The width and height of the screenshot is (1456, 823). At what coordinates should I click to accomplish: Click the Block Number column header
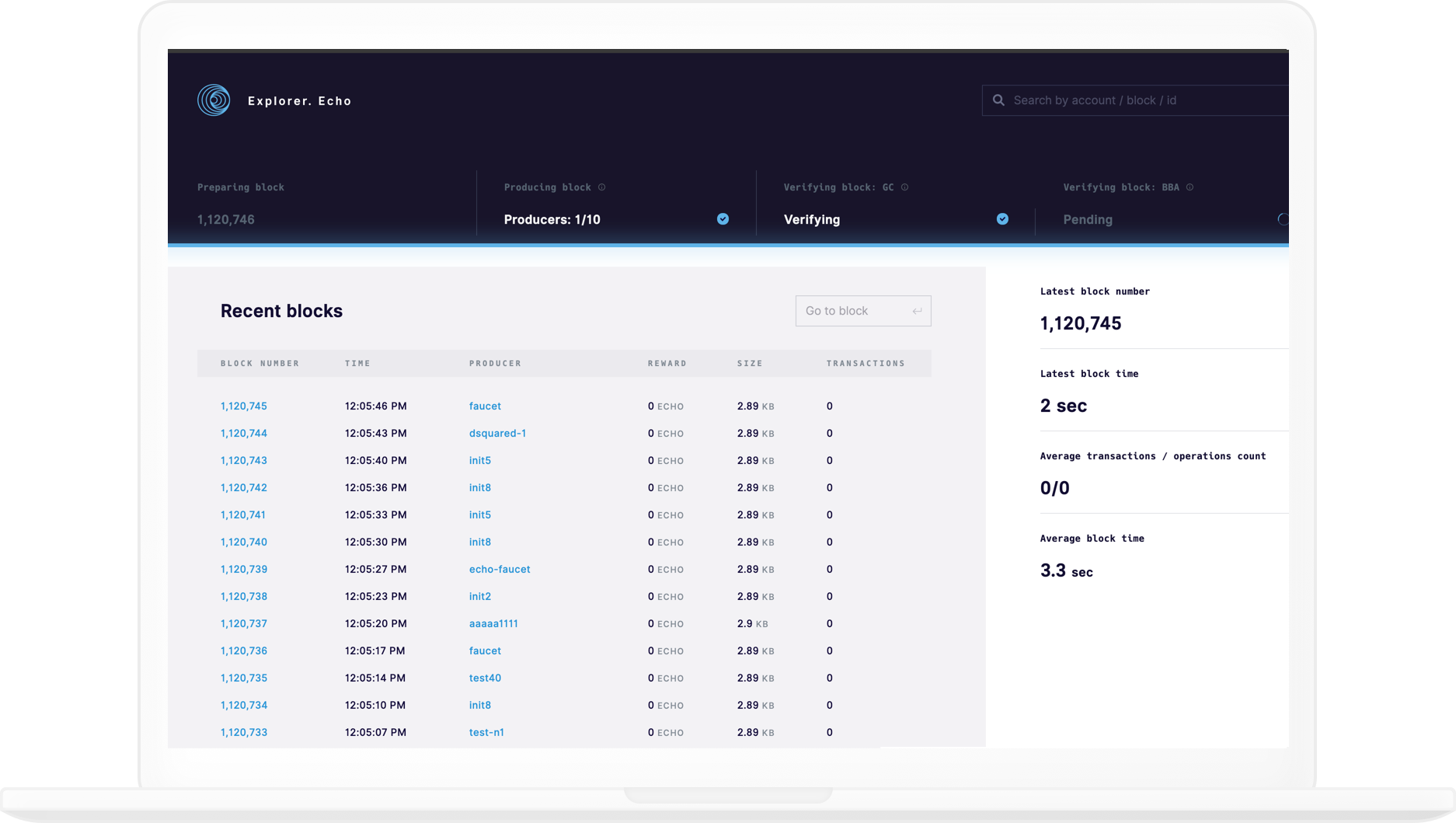coord(260,364)
